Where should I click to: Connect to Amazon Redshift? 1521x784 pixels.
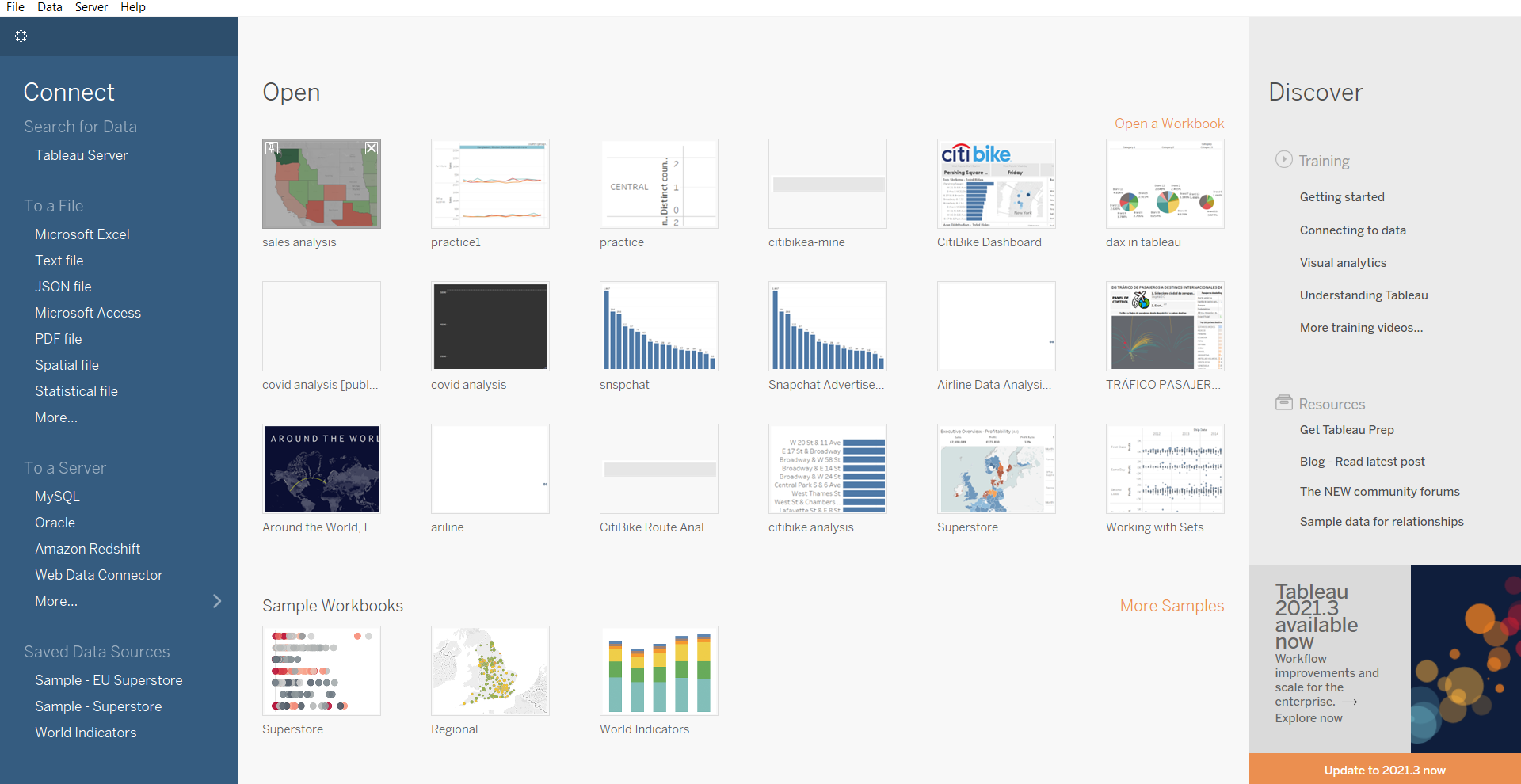tap(87, 549)
